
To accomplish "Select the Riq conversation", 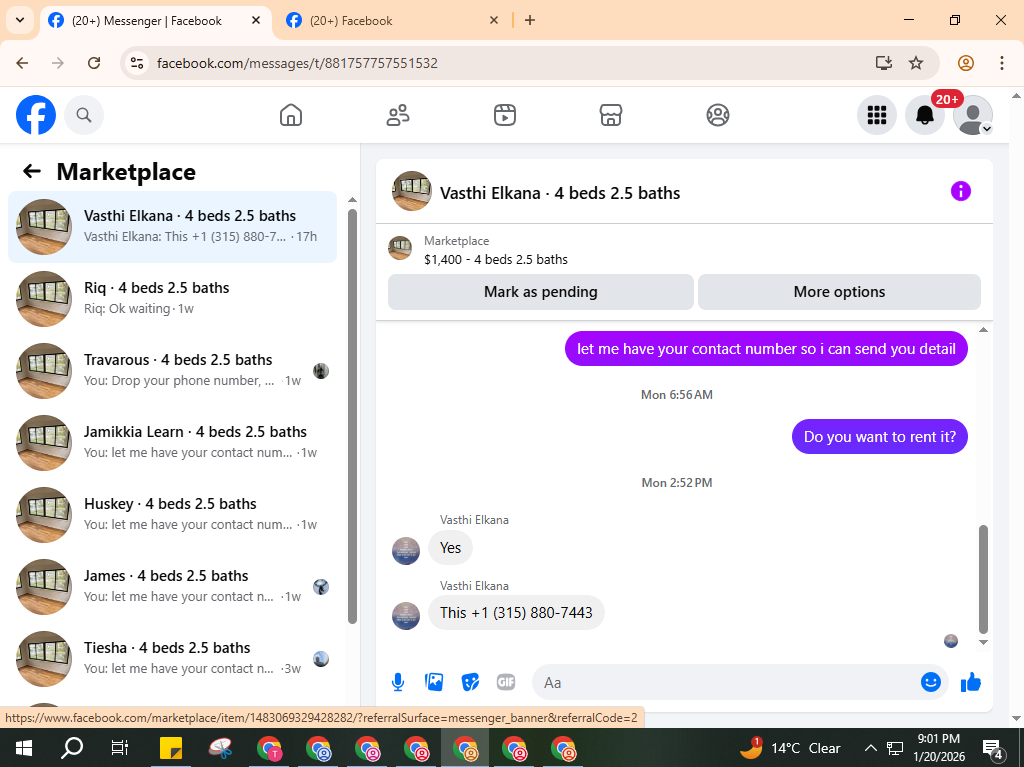I will [x=172, y=299].
